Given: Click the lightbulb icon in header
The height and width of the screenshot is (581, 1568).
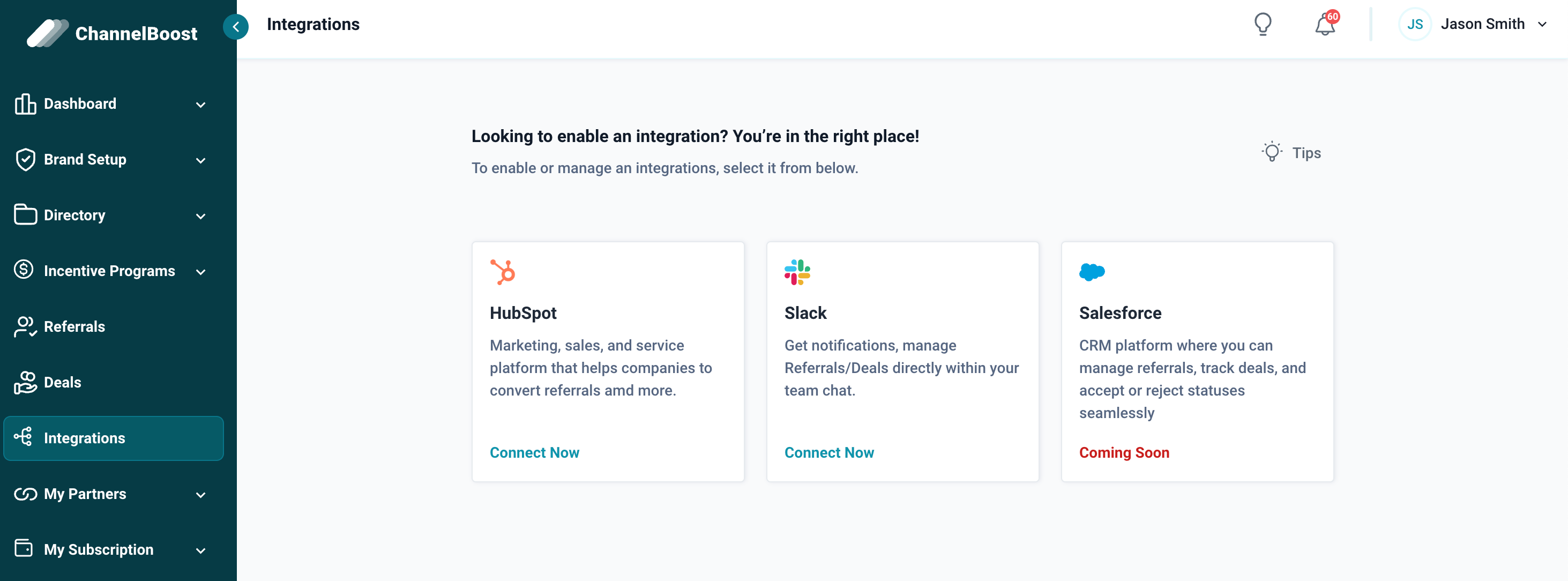Looking at the screenshot, I should tap(1263, 24).
